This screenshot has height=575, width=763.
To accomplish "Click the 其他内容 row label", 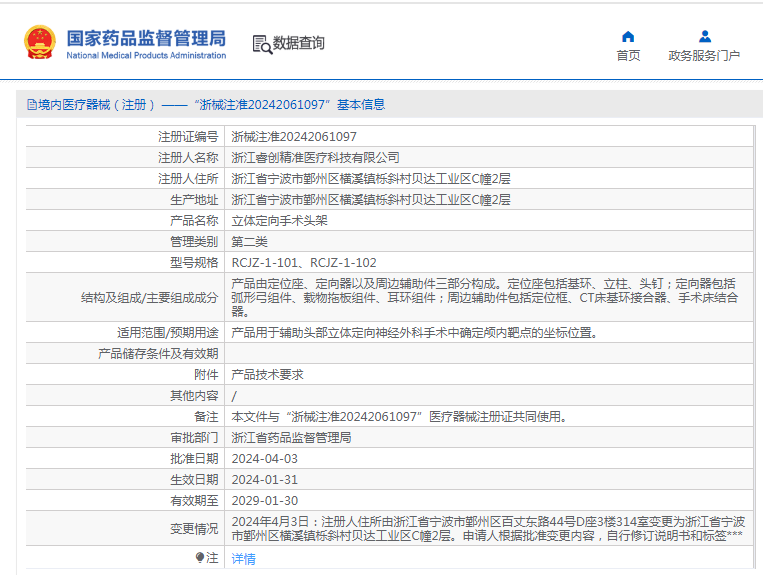I will tap(194, 395).
